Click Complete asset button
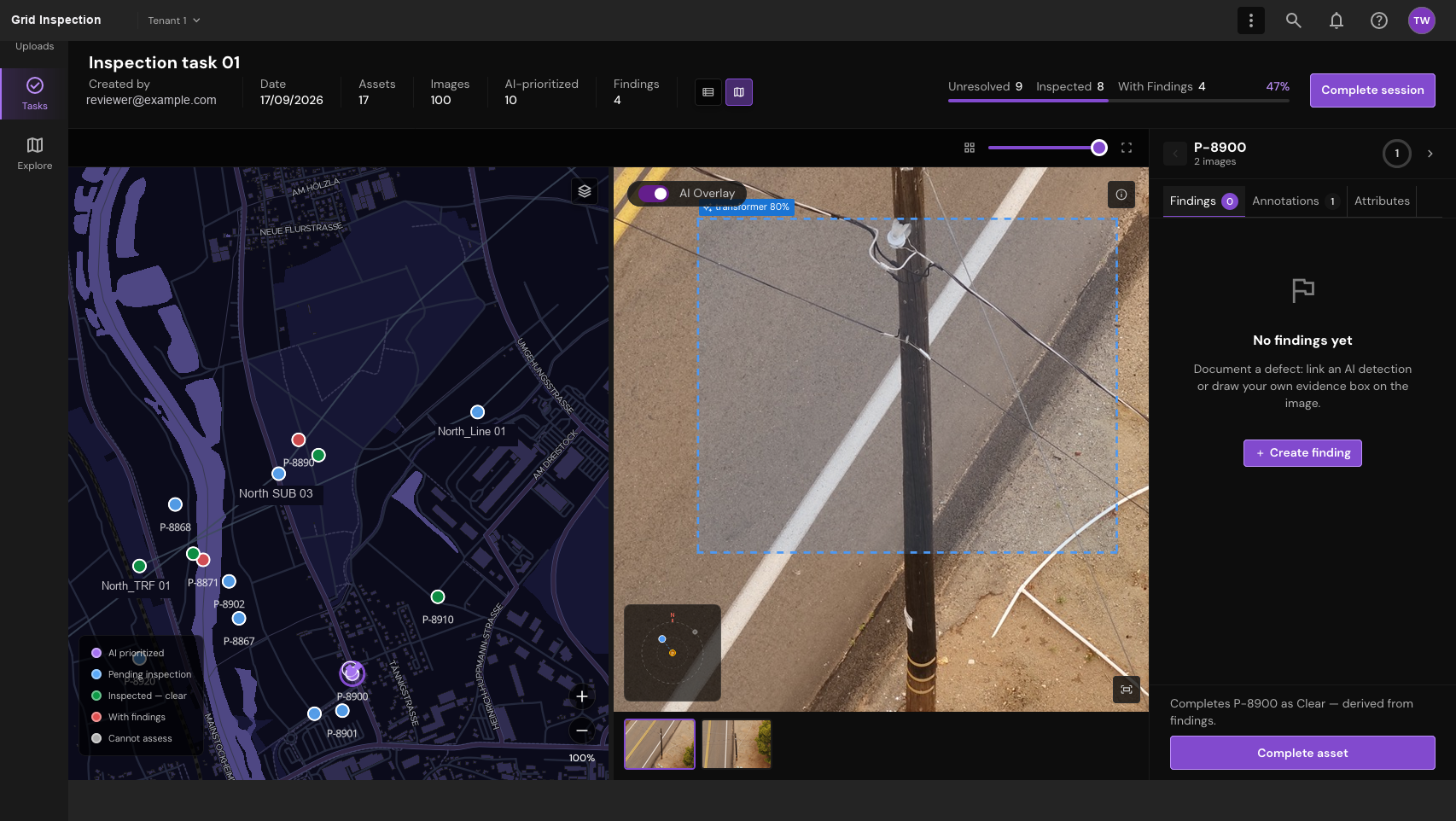 1302,753
